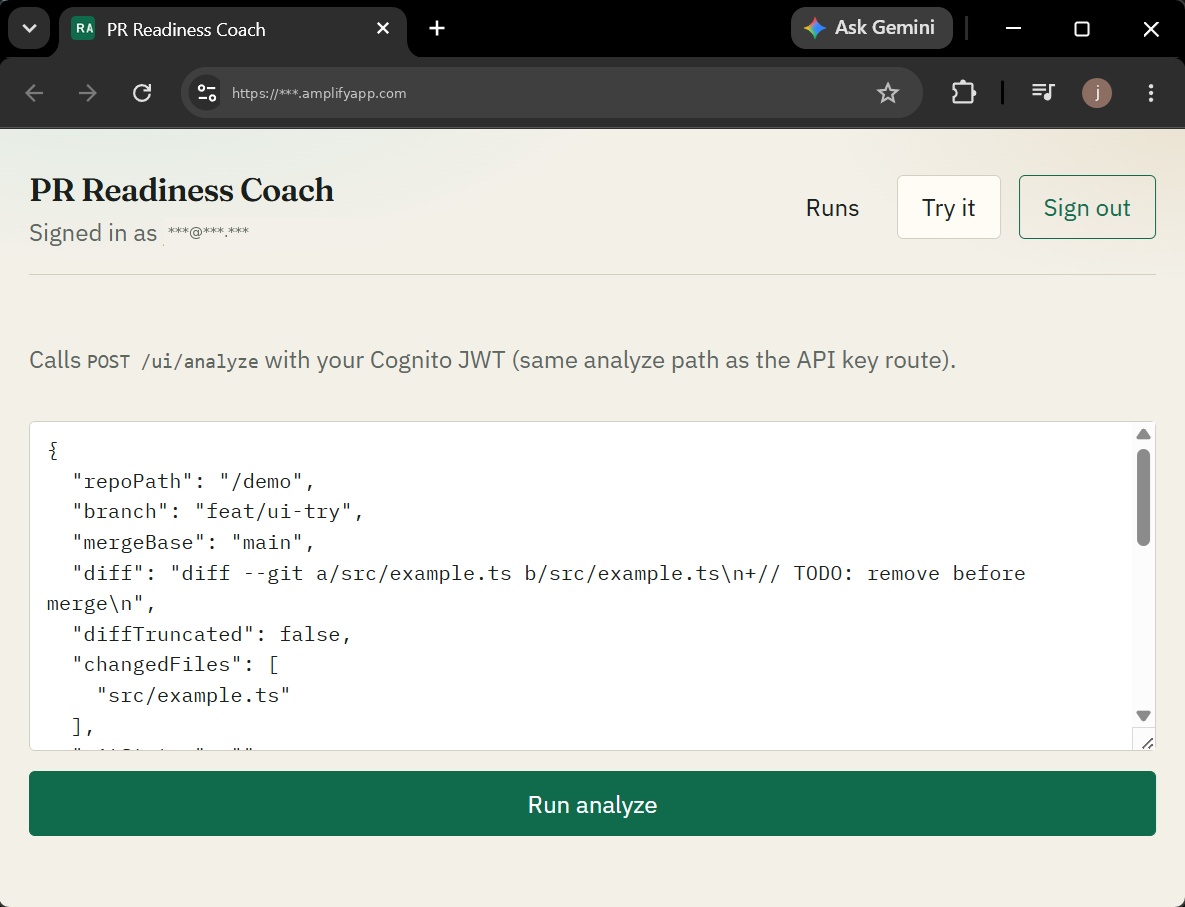Open the media controls icon

pyautogui.click(x=1043, y=92)
